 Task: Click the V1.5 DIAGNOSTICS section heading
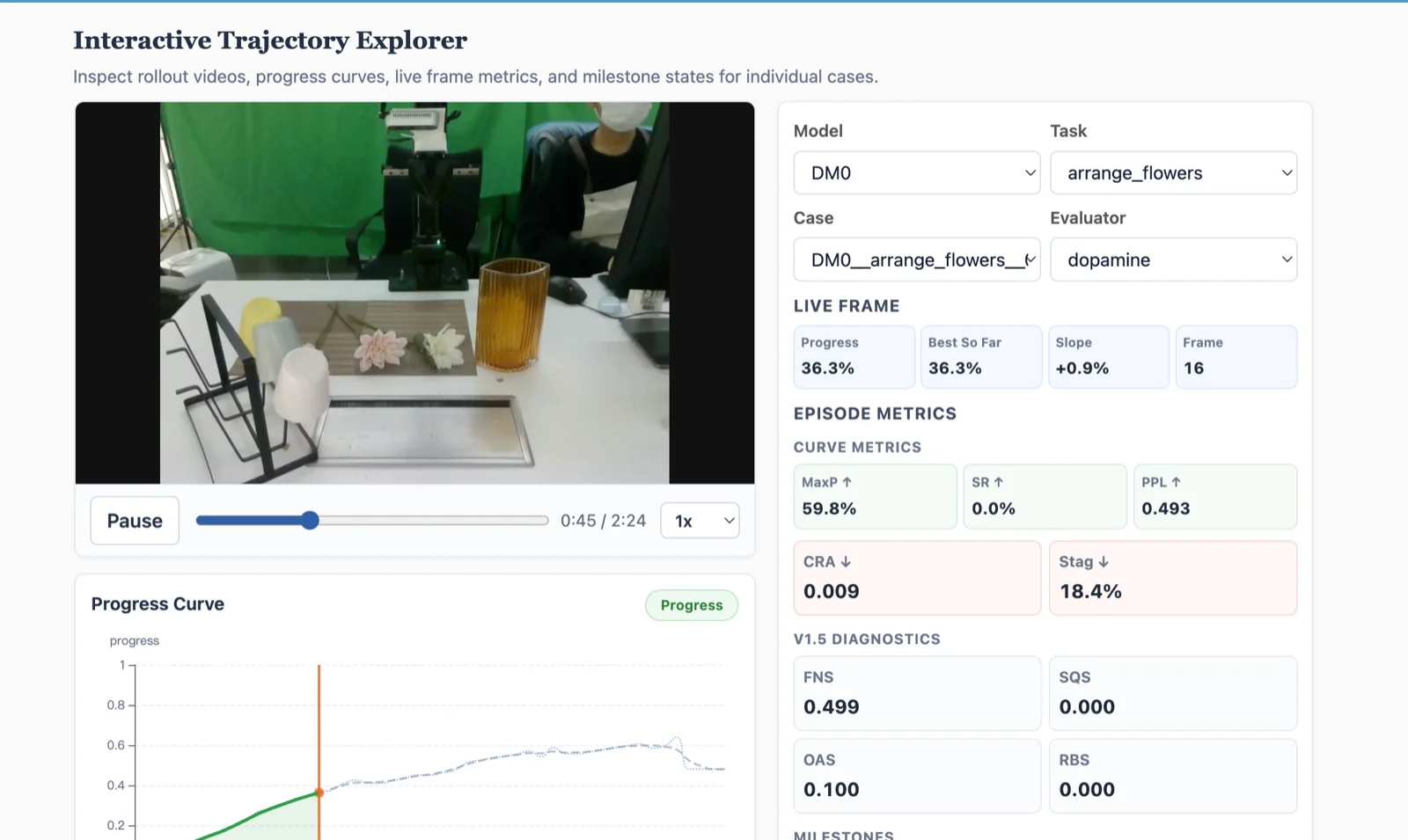coord(867,639)
